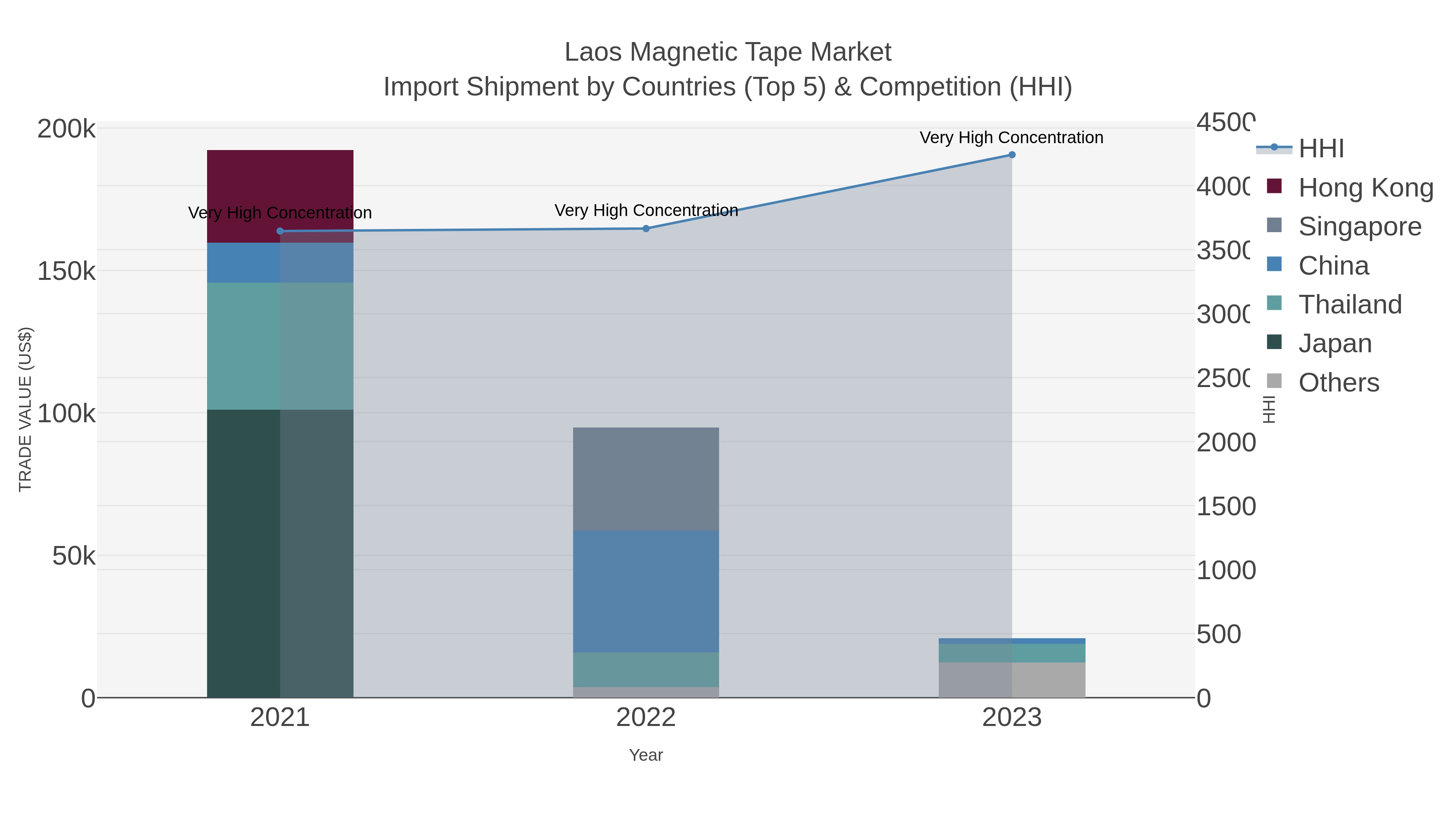Click the TRADE VALUE (US$) axis title
The width and height of the screenshot is (1456, 819).
click(25, 409)
